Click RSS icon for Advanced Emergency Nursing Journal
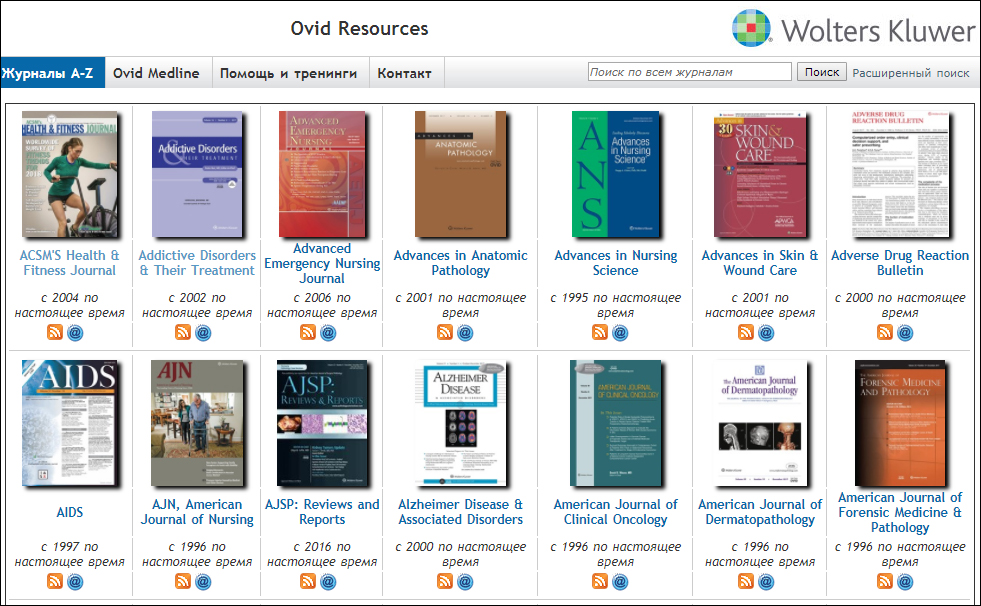The height and width of the screenshot is (606, 981). click(x=308, y=331)
